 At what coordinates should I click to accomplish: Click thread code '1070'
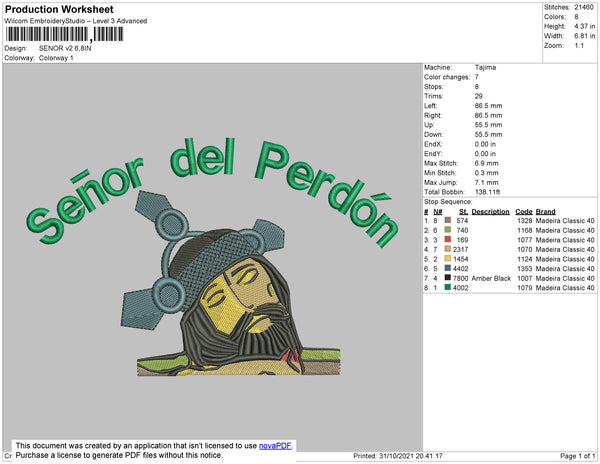[525, 249]
